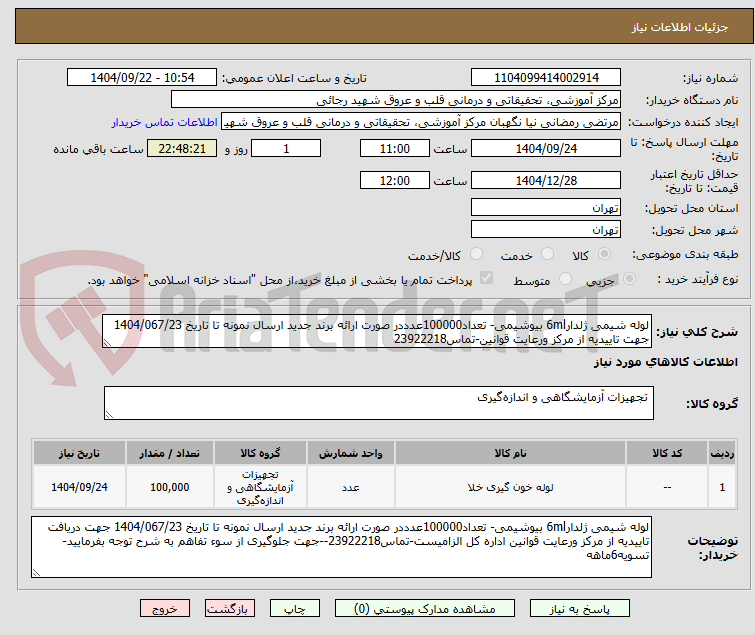Image resolution: width=755 pixels, height=635 pixels.
Task: Click the goods group cell 'تجهیزات آزمایشگاهی و اندازه‌گیری' in table
Action: pos(260,487)
